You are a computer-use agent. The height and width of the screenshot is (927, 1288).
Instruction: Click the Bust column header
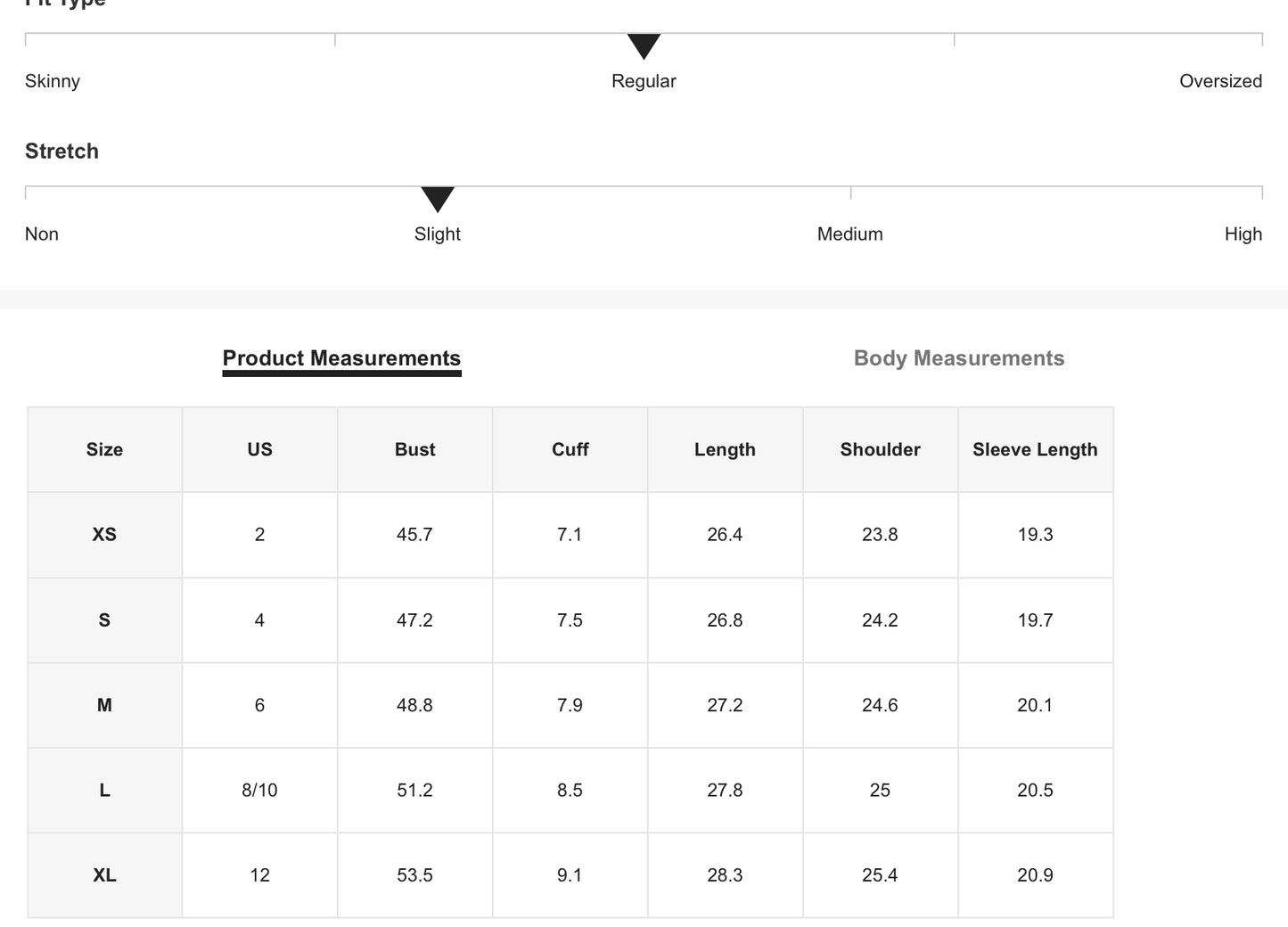(x=414, y=450)
